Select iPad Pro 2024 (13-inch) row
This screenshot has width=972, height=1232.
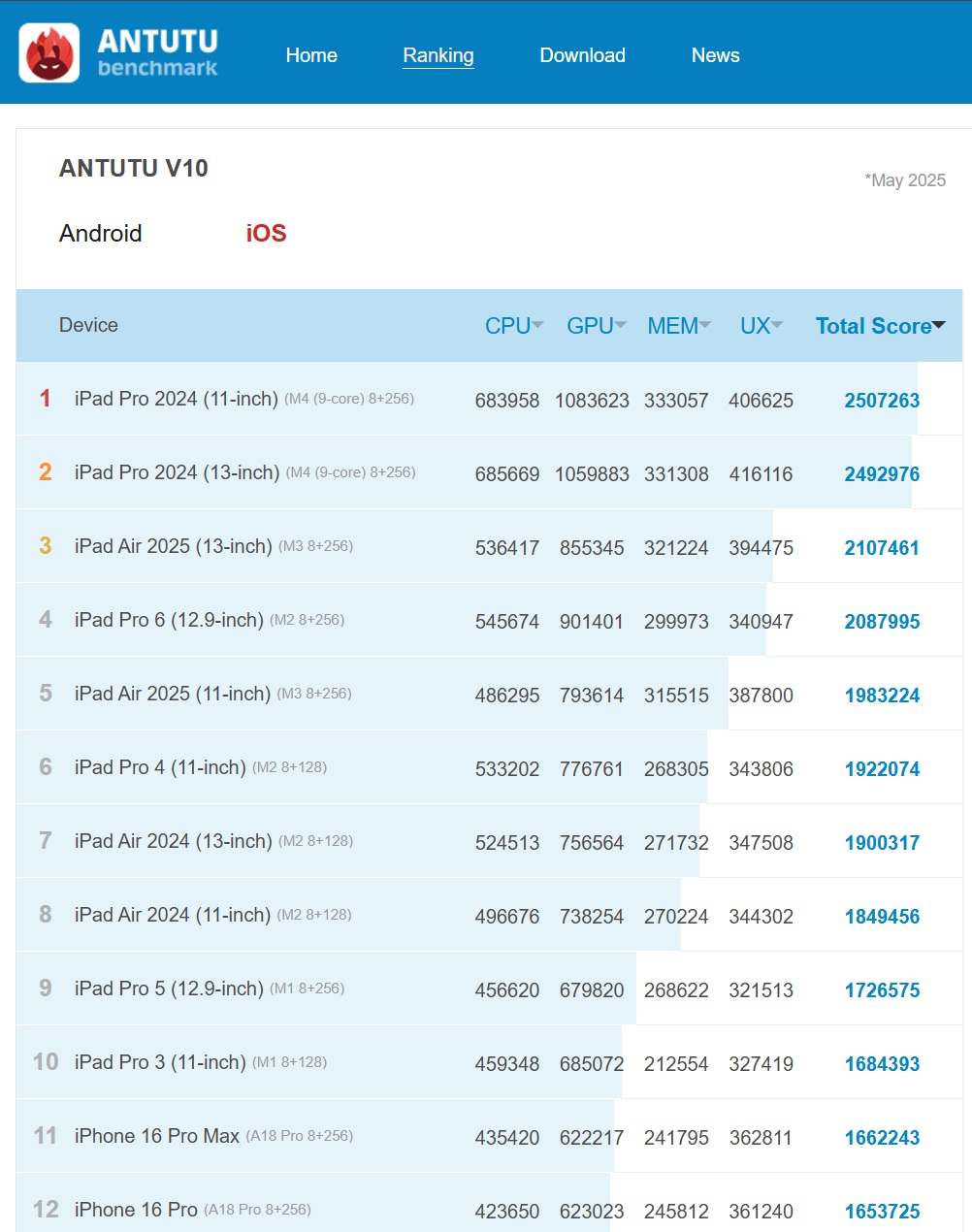pyautogui.click(x=489, y=472)
